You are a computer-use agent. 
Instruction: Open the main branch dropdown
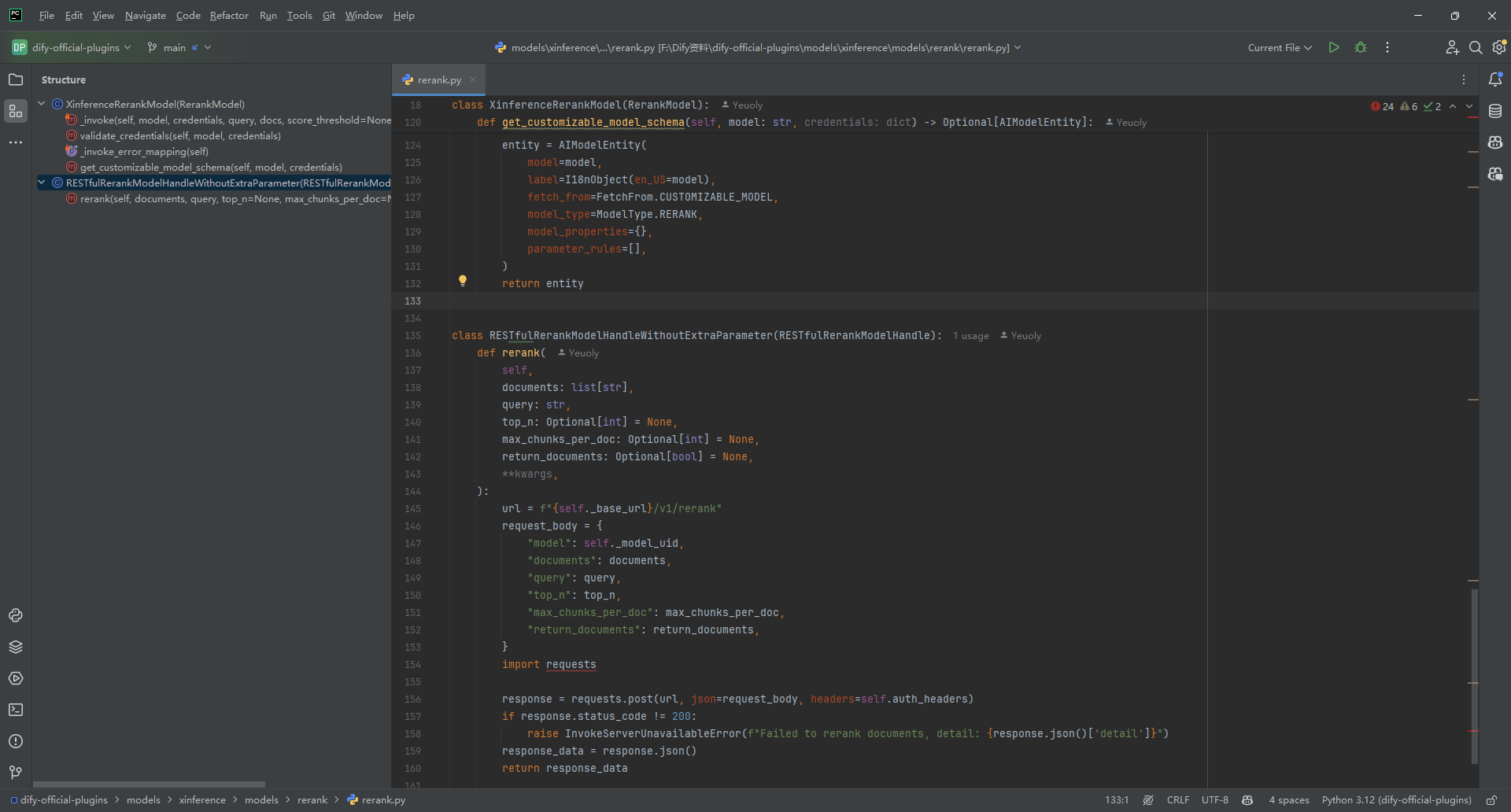click(179, 47)
